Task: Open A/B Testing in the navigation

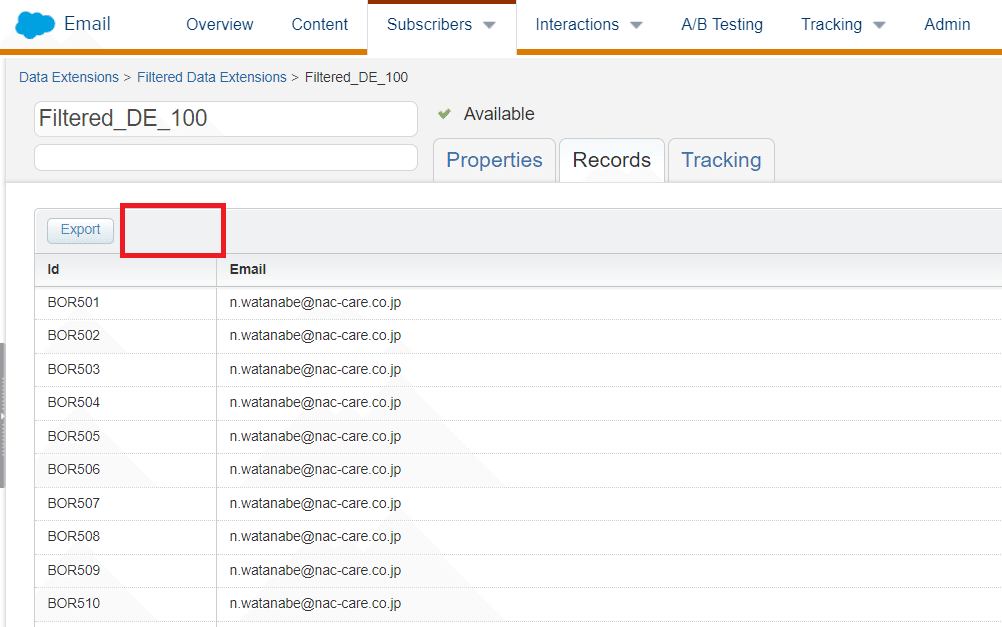Action: point(721,24)
